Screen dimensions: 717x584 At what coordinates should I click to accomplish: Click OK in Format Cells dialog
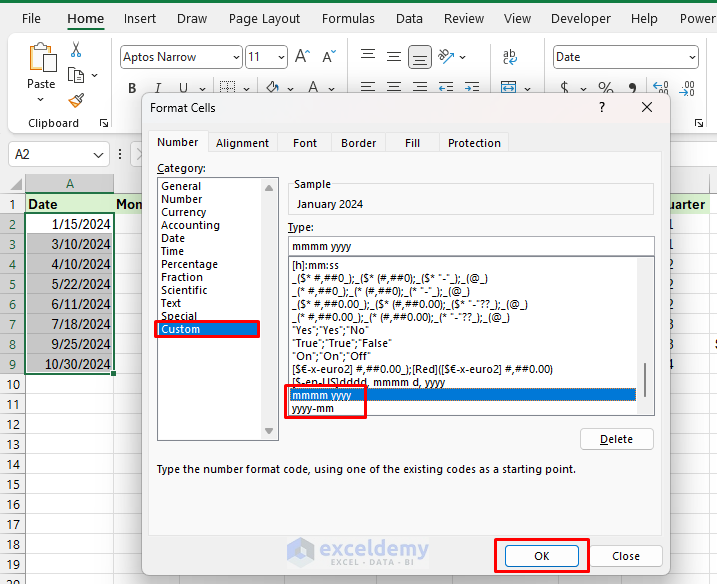tap(542, 556)
